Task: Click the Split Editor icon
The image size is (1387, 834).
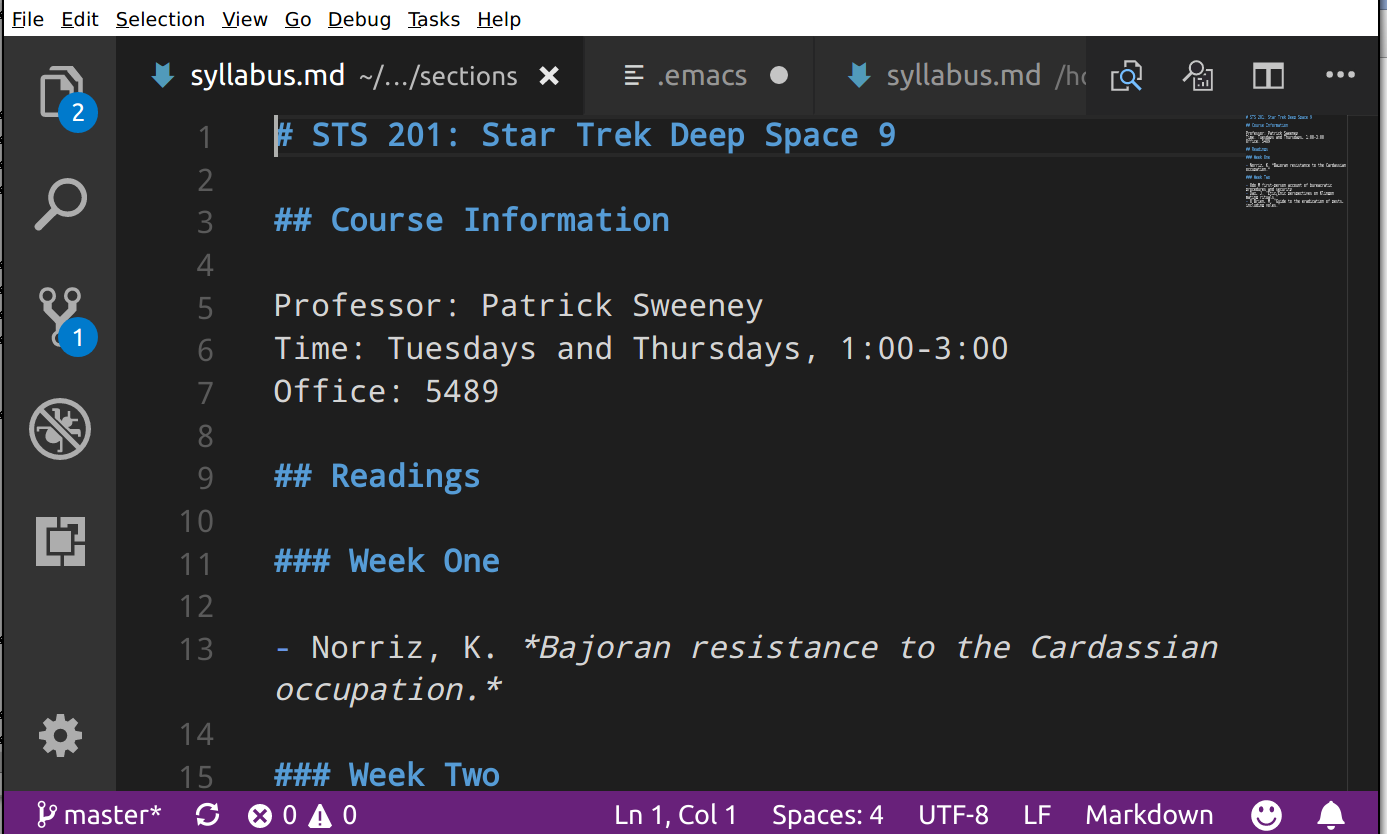Action: (1268, 76)
